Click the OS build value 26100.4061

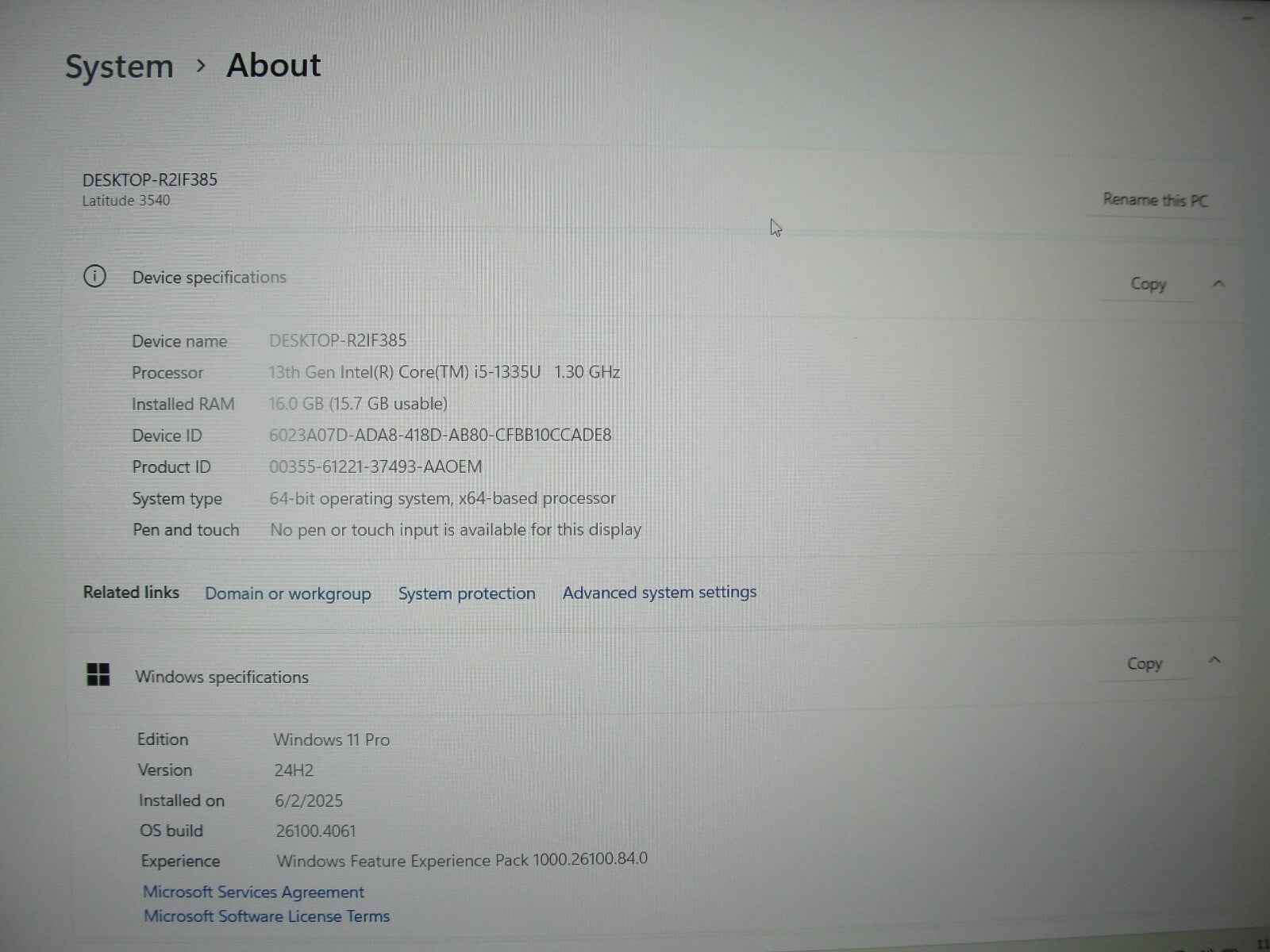click(315, 831)
